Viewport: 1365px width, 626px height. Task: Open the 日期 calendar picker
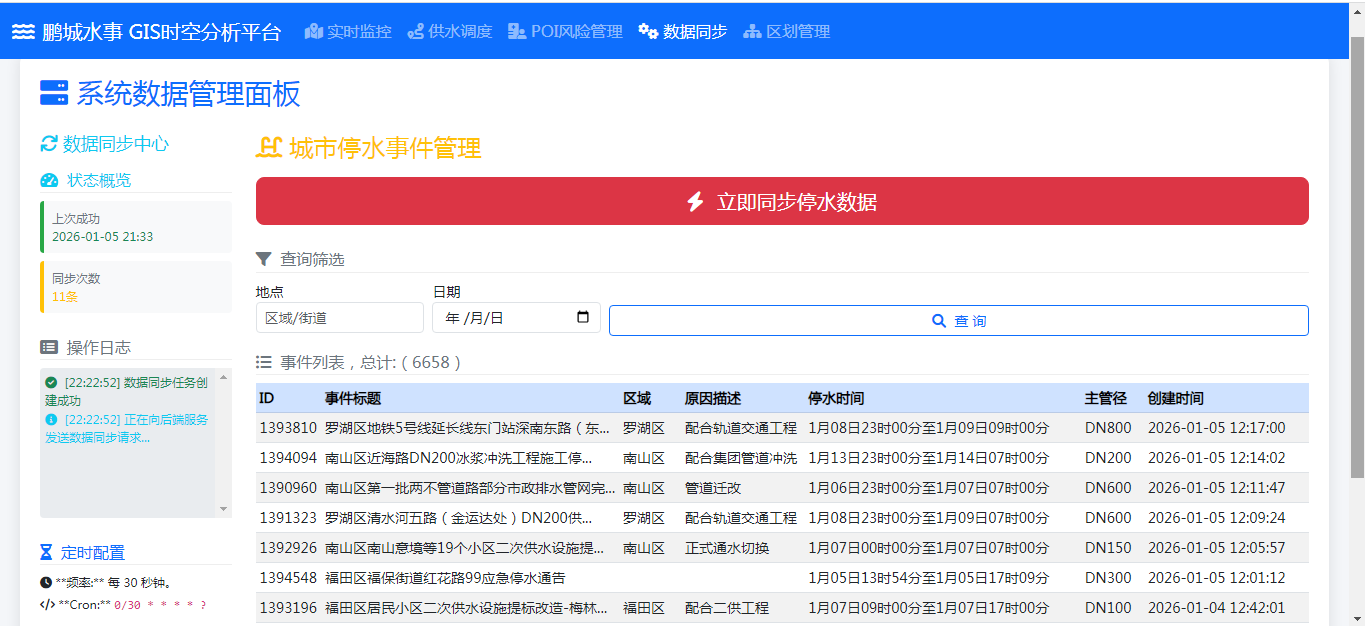click(583, 317)
